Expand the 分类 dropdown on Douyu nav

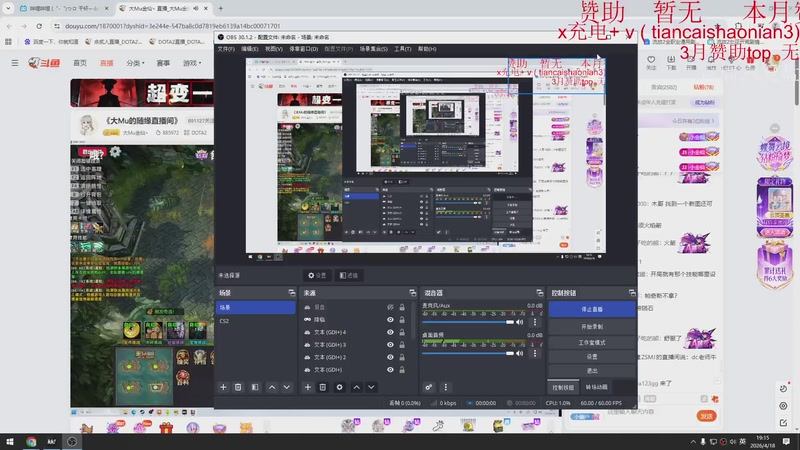click(x=135, y=63)
